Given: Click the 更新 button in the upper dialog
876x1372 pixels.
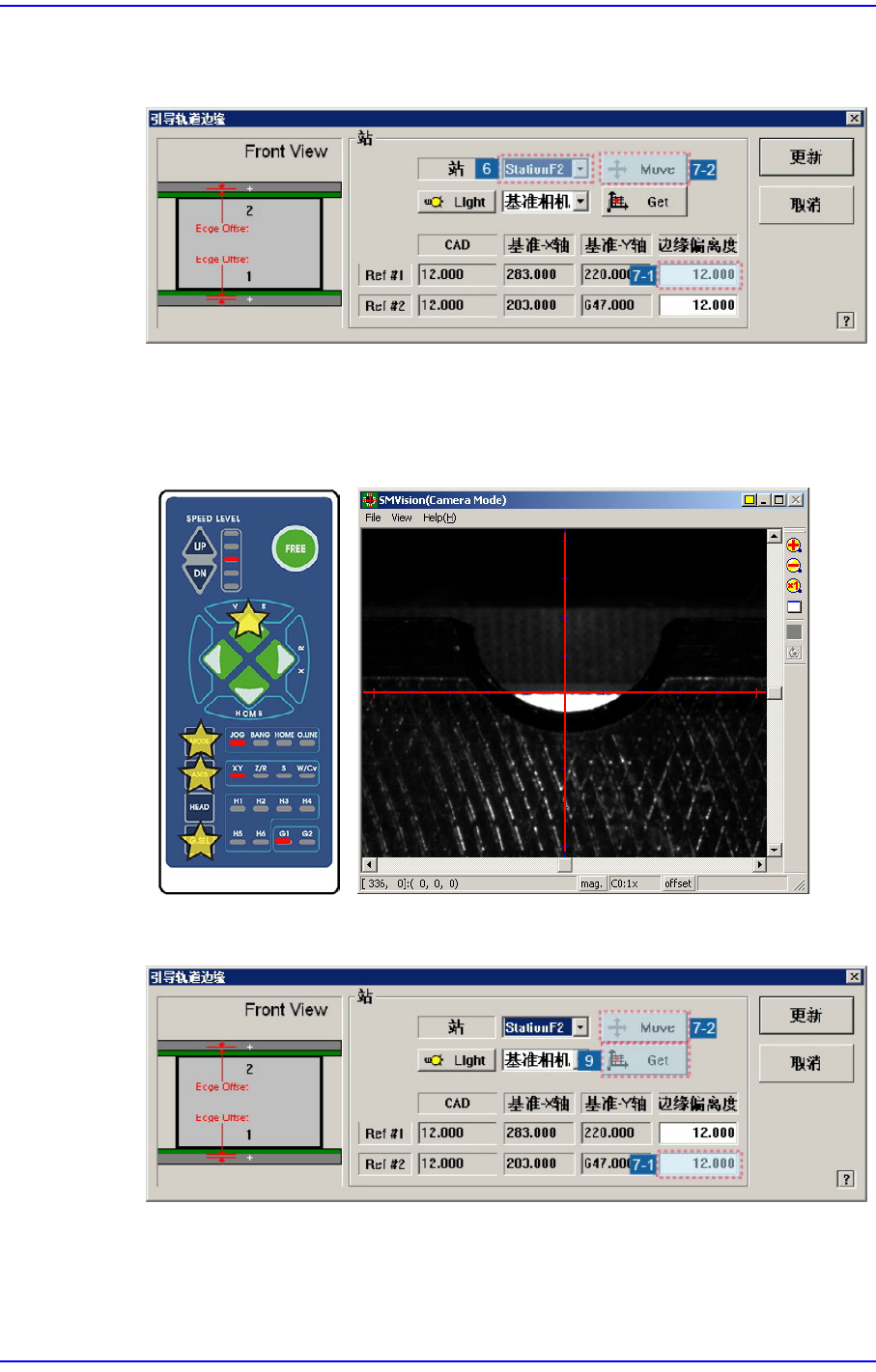Looking at the screenshot, I should click(805, 157).
